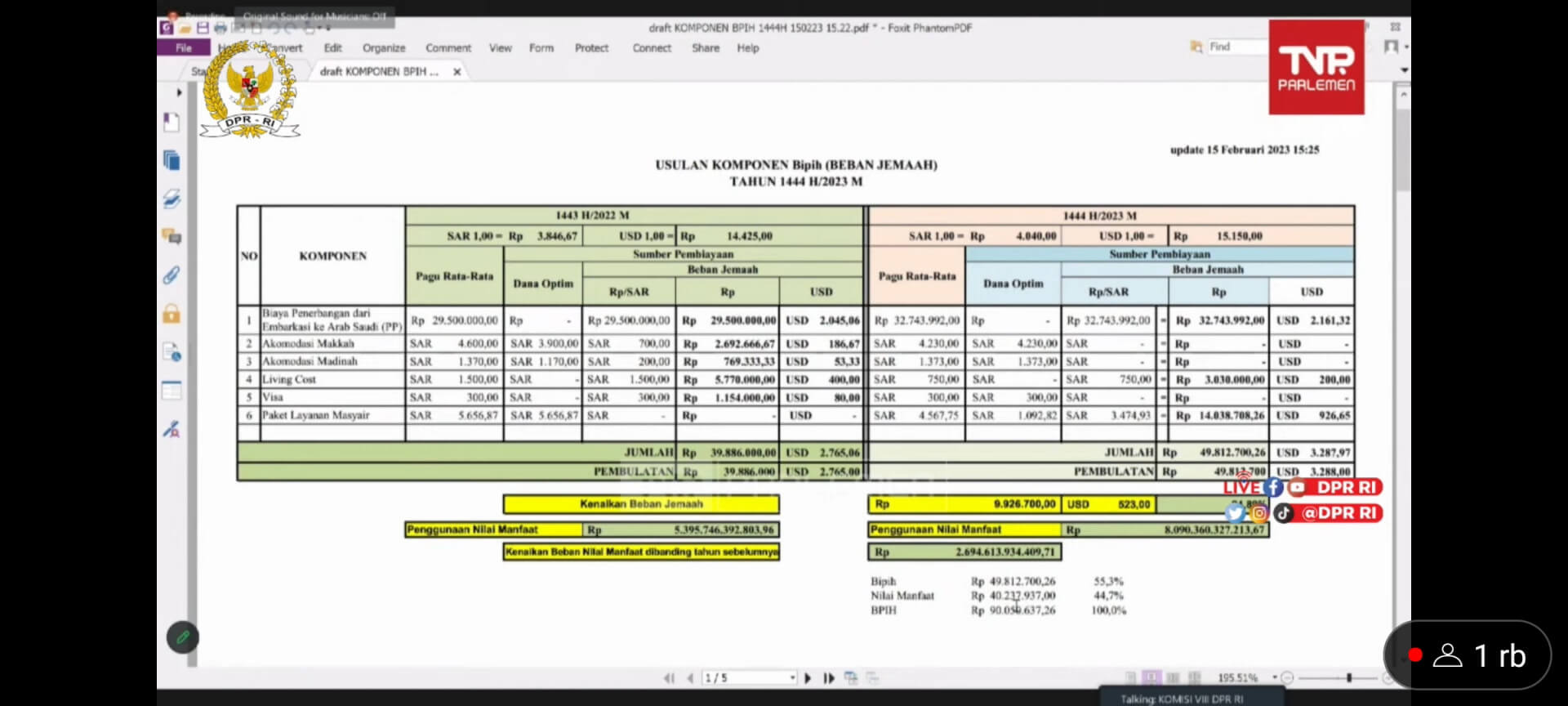This screenshot has width=1568, height=706.
Task: Enable the highlighted single-page view mode
Action: tap(1151, 677)
